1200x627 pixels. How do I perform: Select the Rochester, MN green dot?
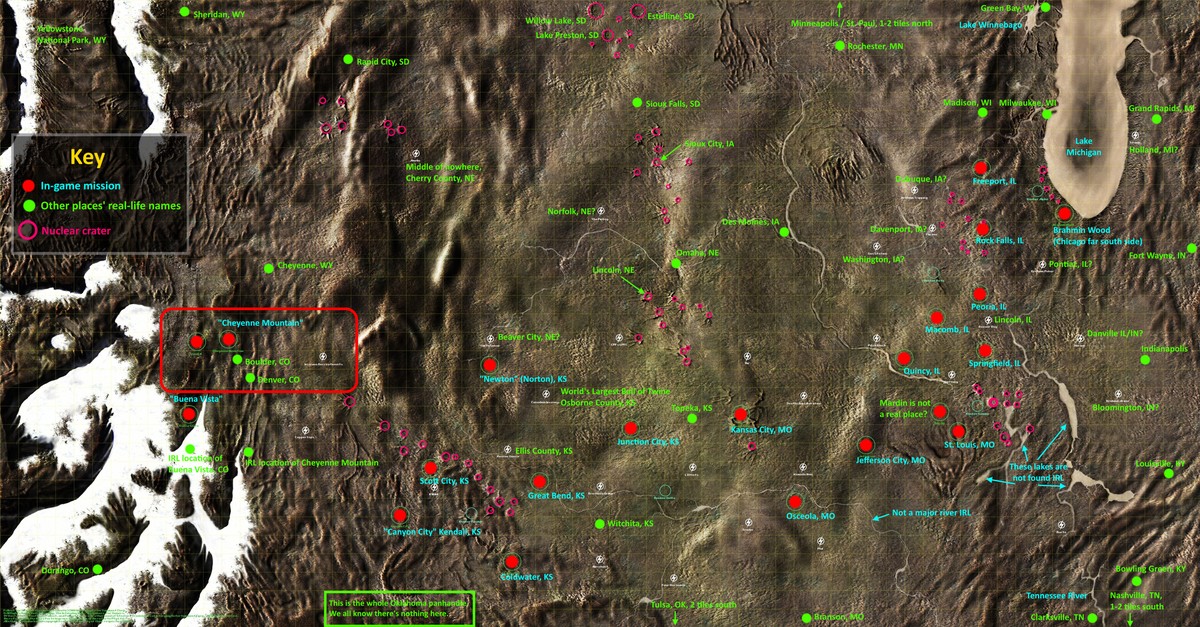840,46
